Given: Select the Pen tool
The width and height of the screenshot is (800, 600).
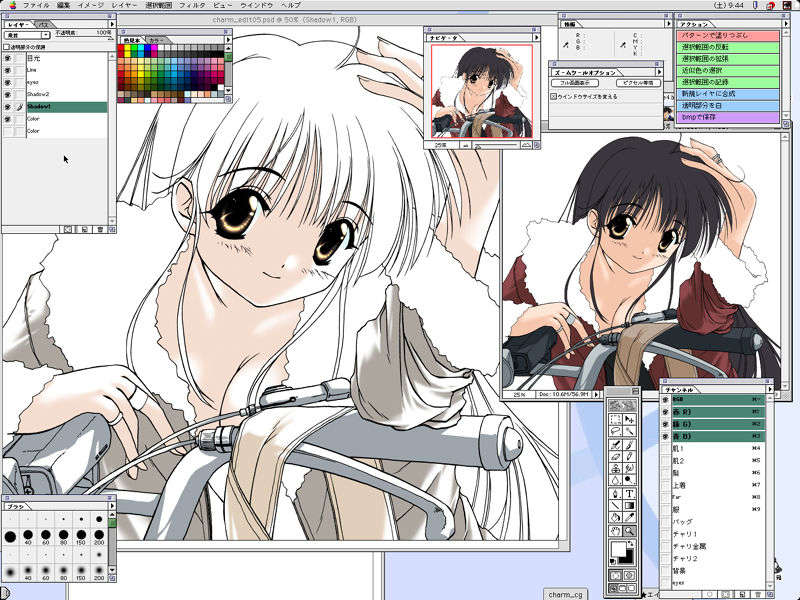Looking at the screenshot, I should tap(616, 494).
